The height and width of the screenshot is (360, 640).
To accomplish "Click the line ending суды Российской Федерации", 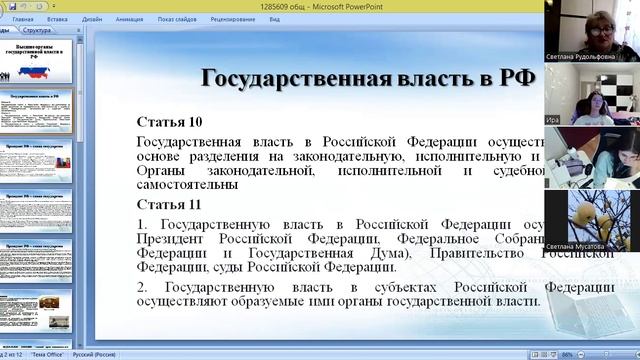I will pyautogui.click(x=267, y=267).
